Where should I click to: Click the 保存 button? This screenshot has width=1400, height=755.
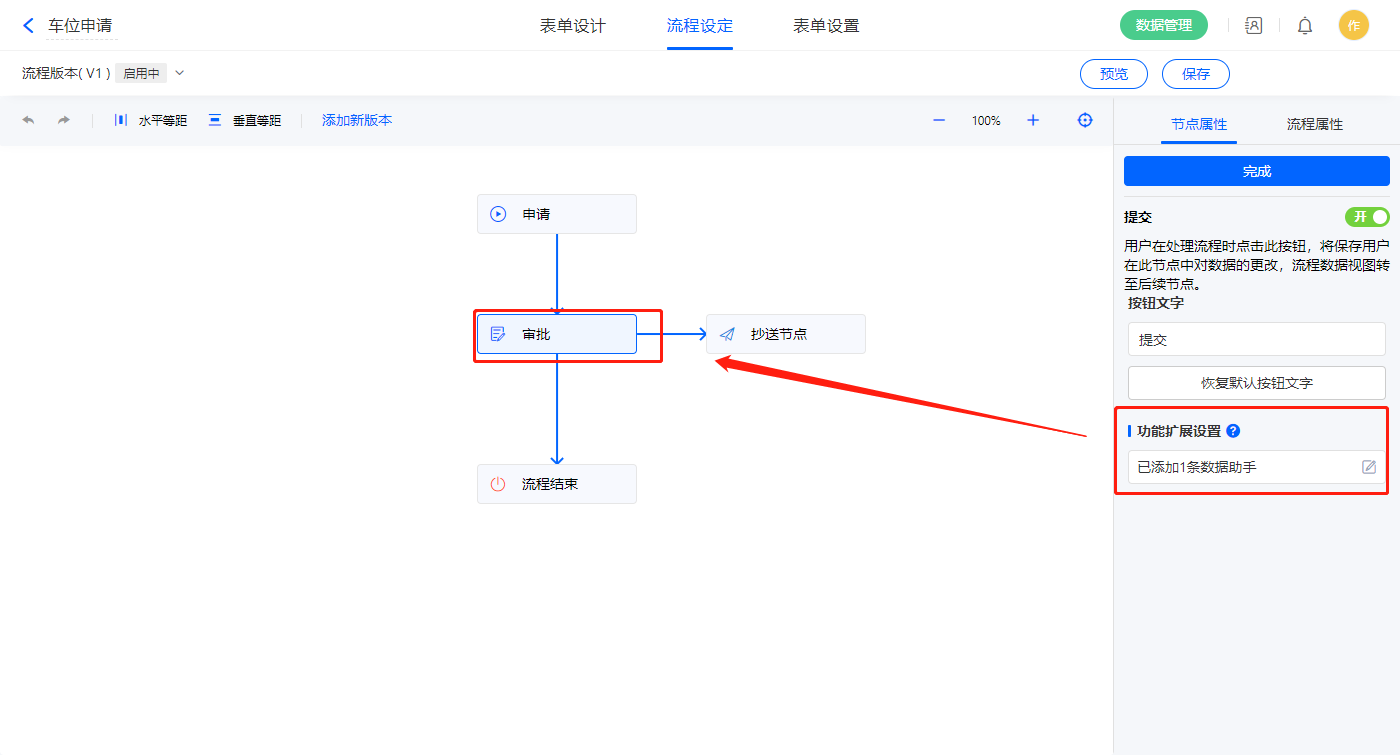(1195, 74)
